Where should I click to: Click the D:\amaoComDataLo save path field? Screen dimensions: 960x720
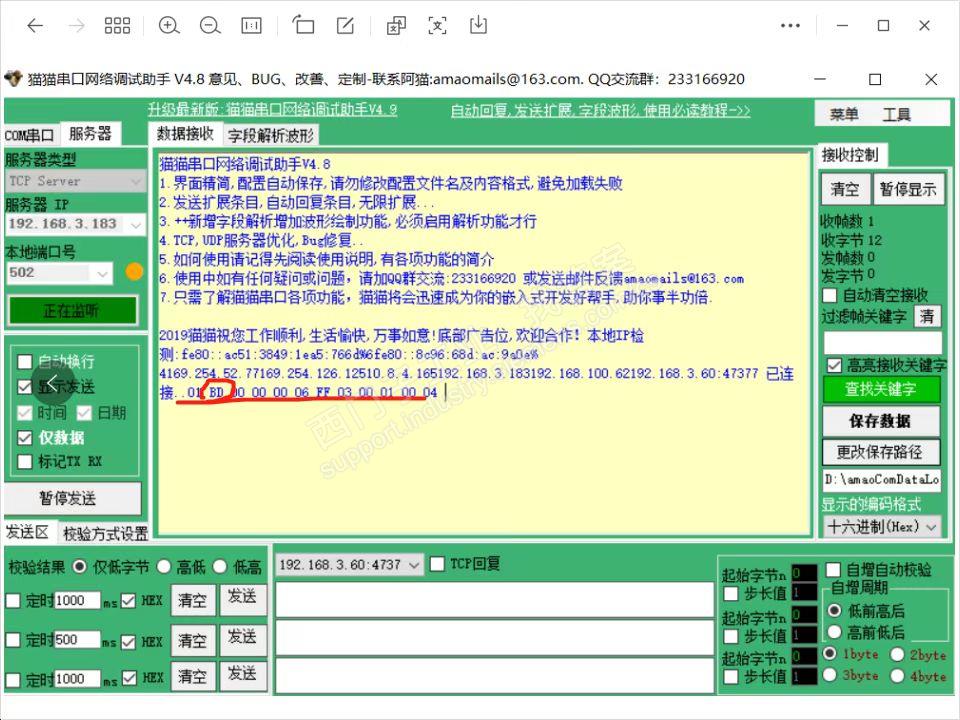pos(882,479)
